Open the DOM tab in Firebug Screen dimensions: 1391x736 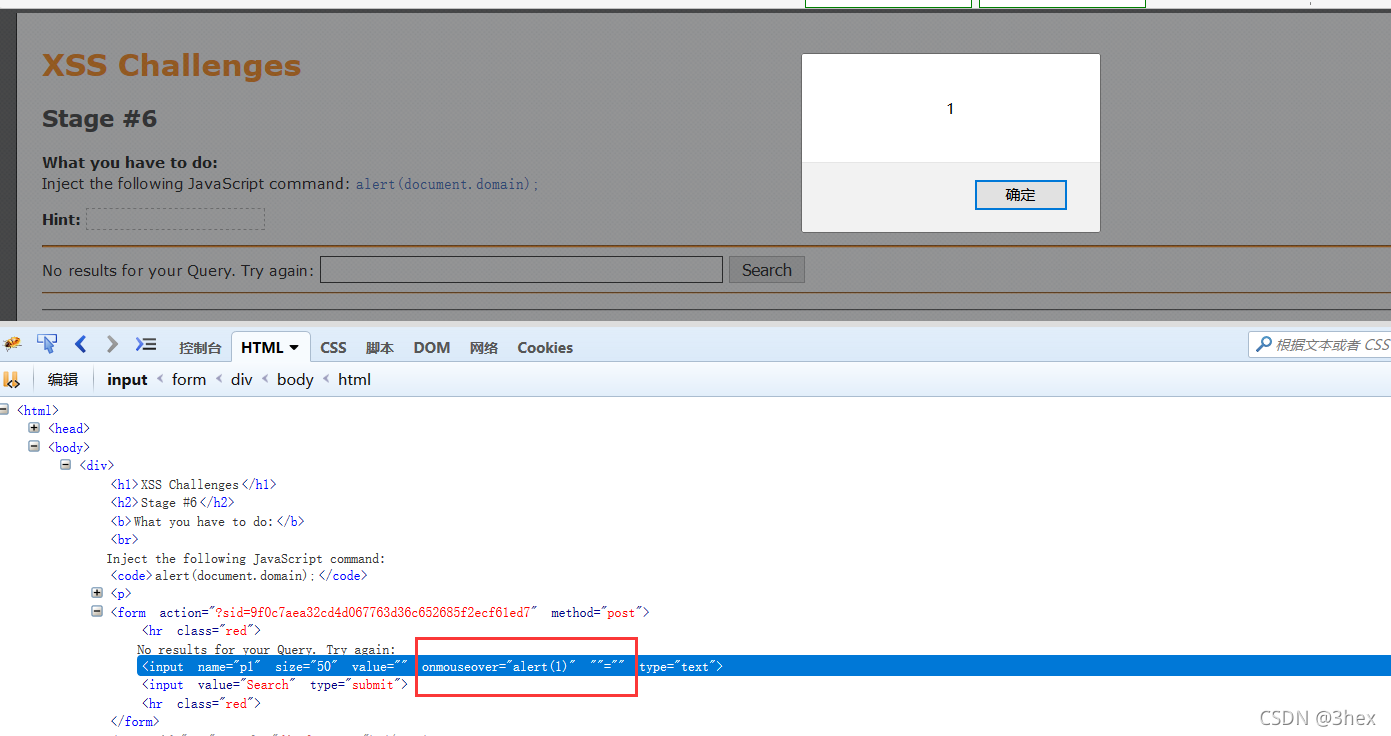(x=431, y=347)
